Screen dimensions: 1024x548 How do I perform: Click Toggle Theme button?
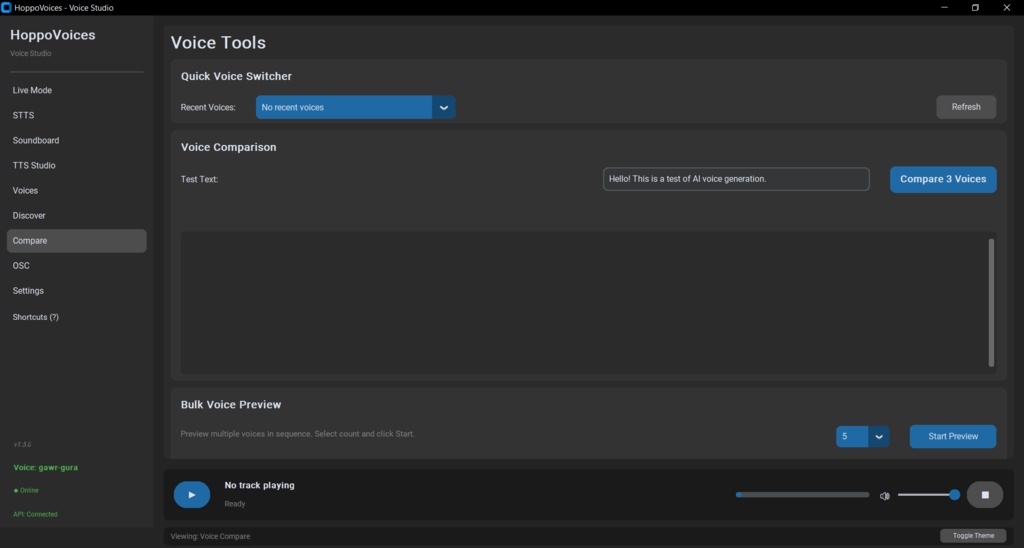pyautogui.click(x=973, y=536)
